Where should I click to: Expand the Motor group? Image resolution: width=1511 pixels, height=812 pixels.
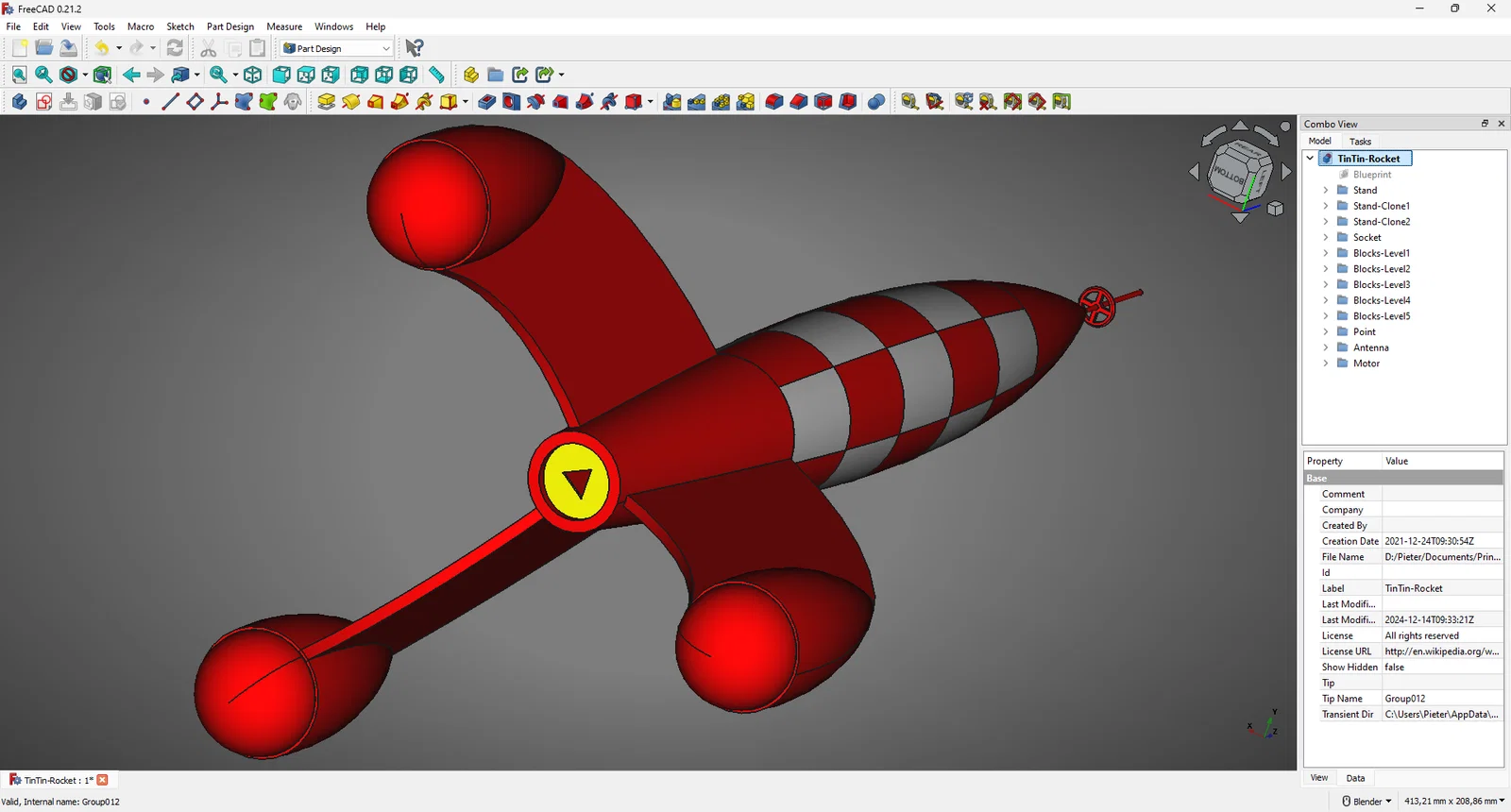pyautogui.click(x=1326, y=364)
